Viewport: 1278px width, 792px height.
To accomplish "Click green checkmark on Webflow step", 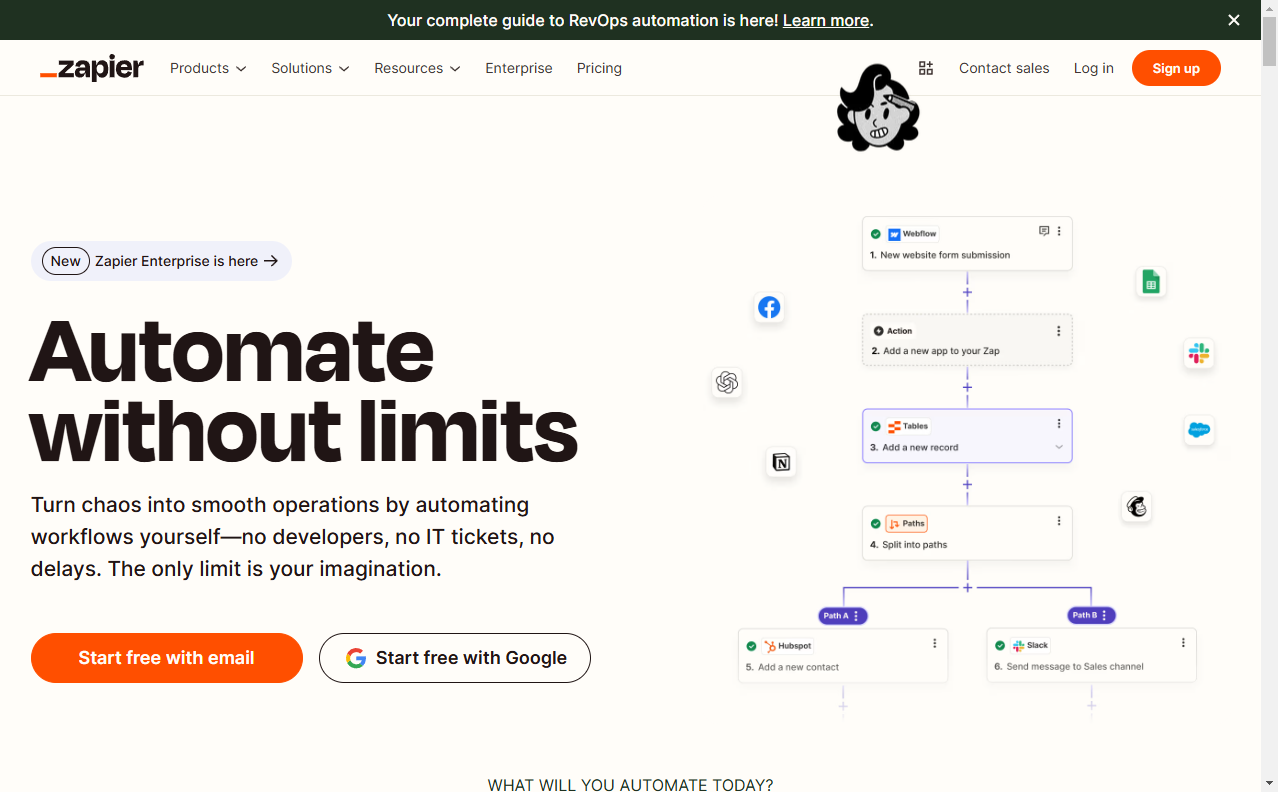I will 876,234.
